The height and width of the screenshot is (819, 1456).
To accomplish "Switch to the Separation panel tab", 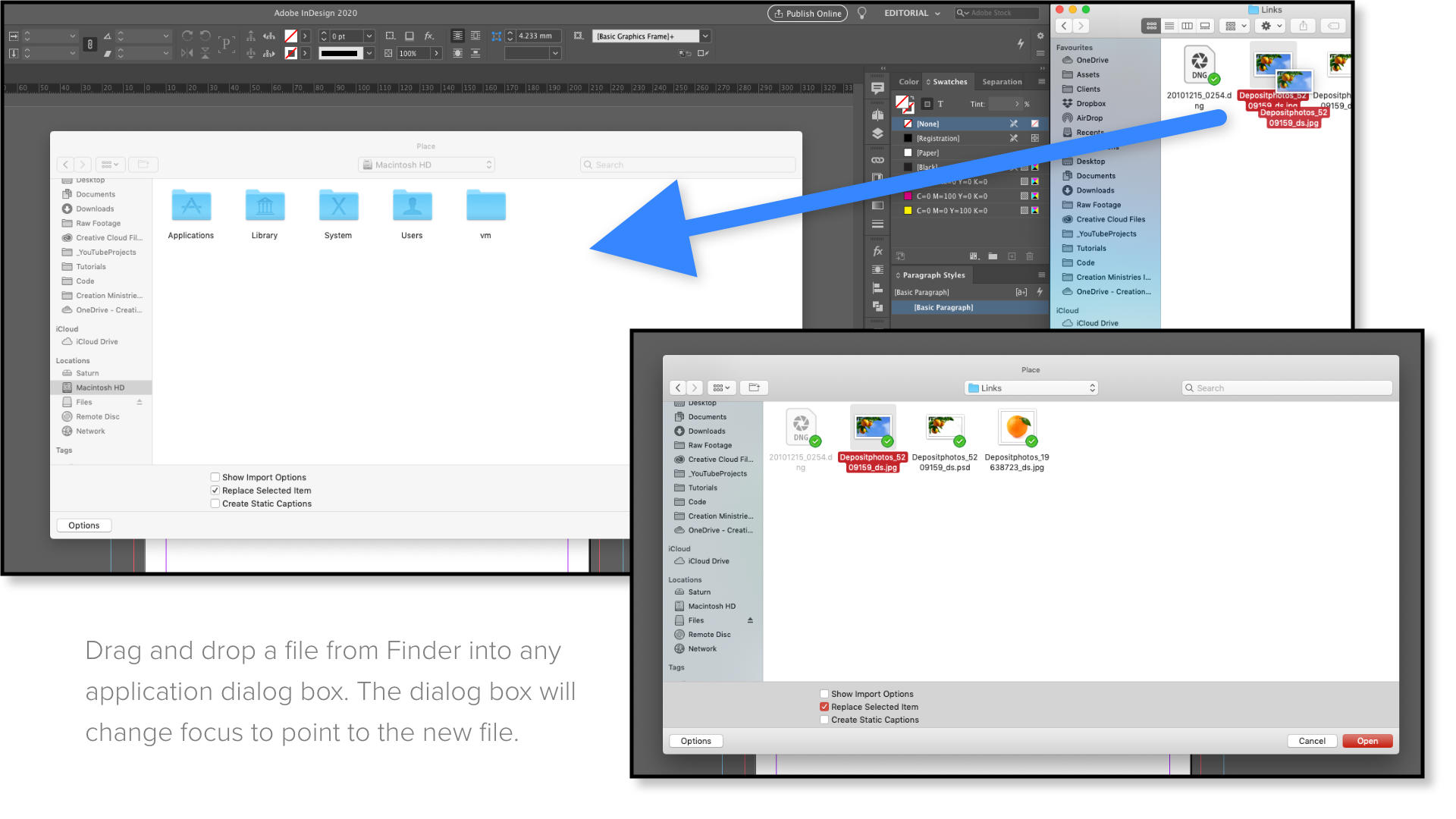I will pos(1002,82).
